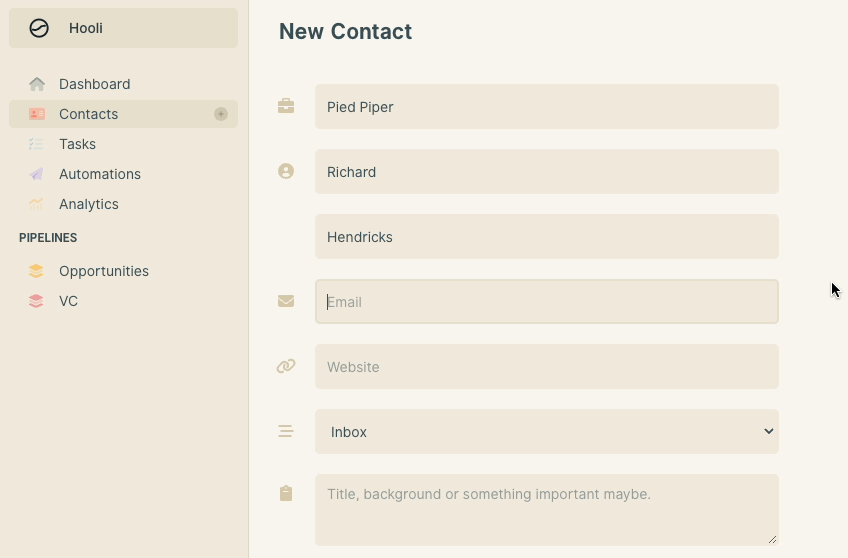The image size is (848, 558).
Task: Click the plus icon beside Contacts
Action: click(221, 114)
